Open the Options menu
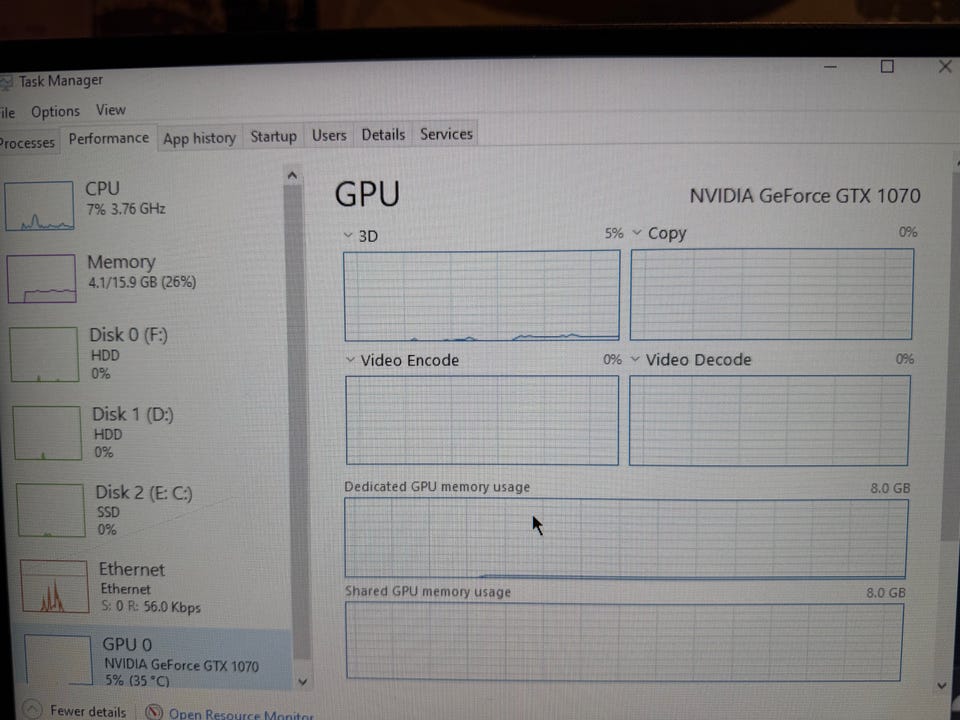This screenshot has height=720, width=960. (x=55, y=112)
